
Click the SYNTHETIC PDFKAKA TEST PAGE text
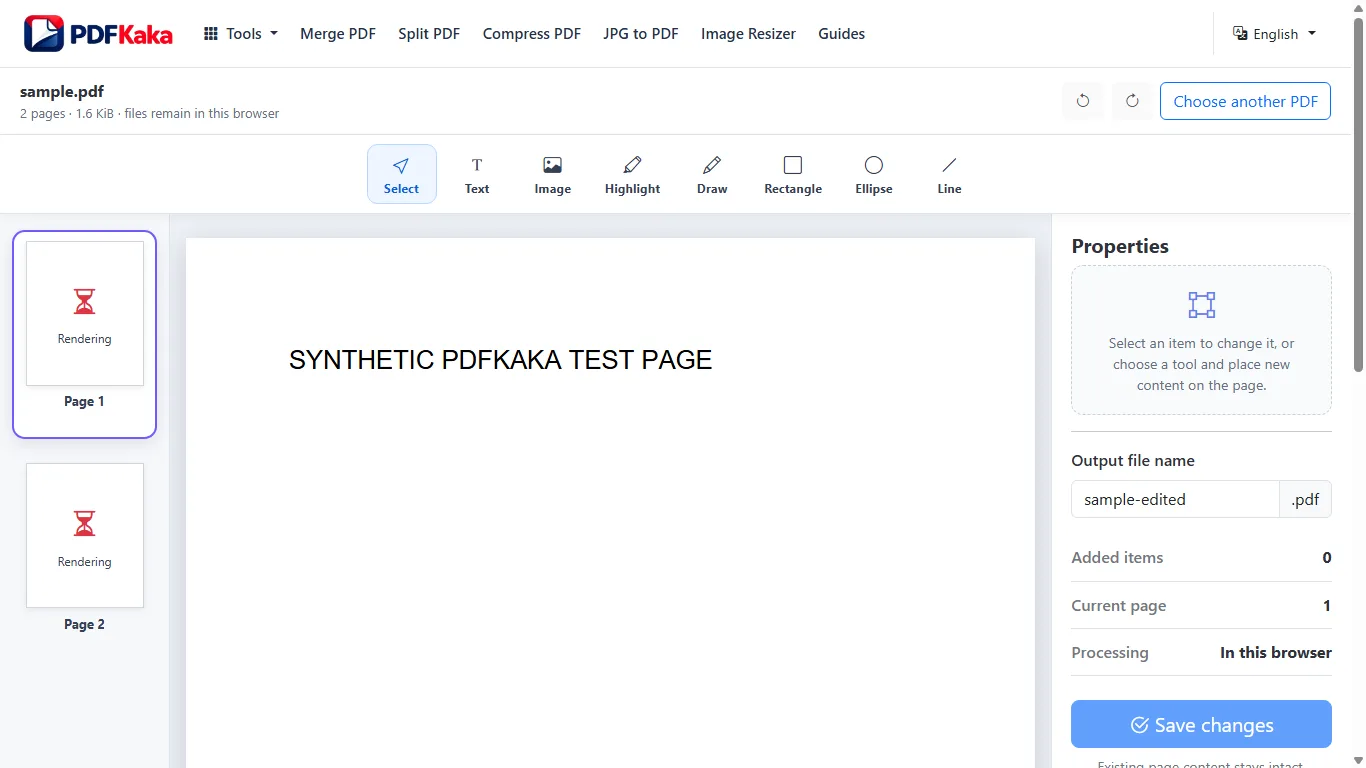pyautogui.click(x=500, y=360)
